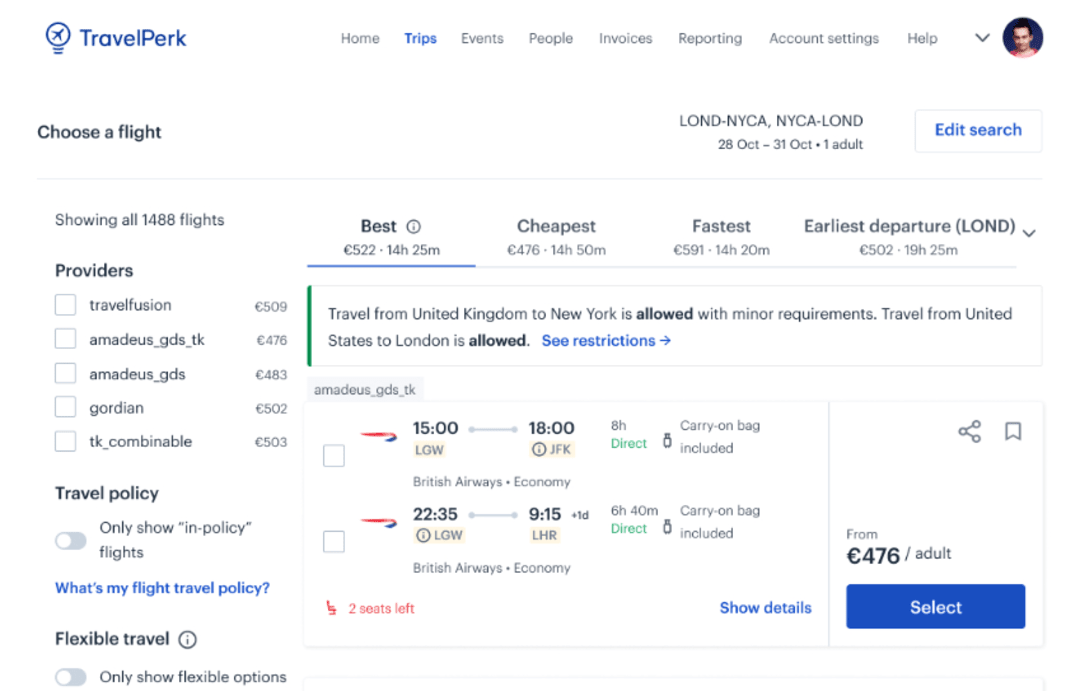Image resolution: width=1080 pixels, height=691 pixels.
Task: Open the Invoices menu item
Action: click(625, 38)
